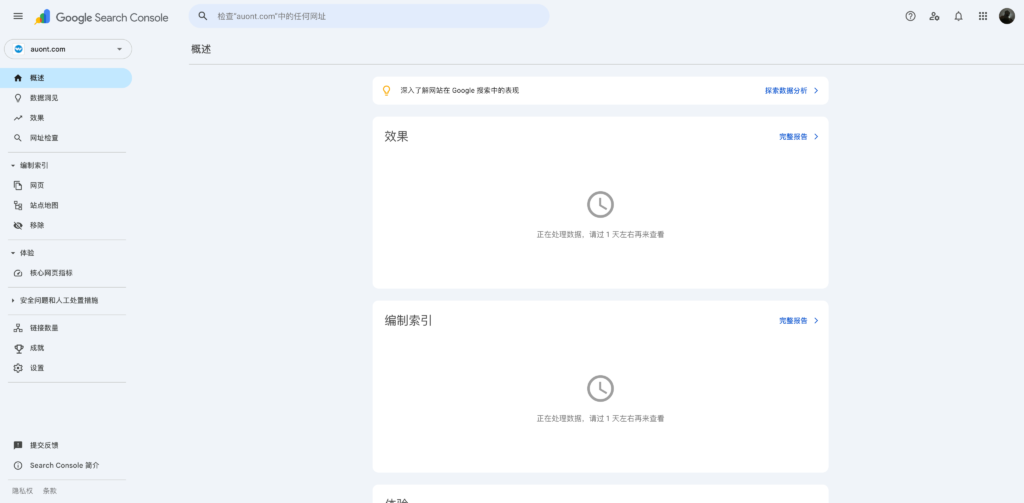Open the auont.com property selector dropdown
The width and height of the screenshot is (1024, 503).
coord(68,49)
